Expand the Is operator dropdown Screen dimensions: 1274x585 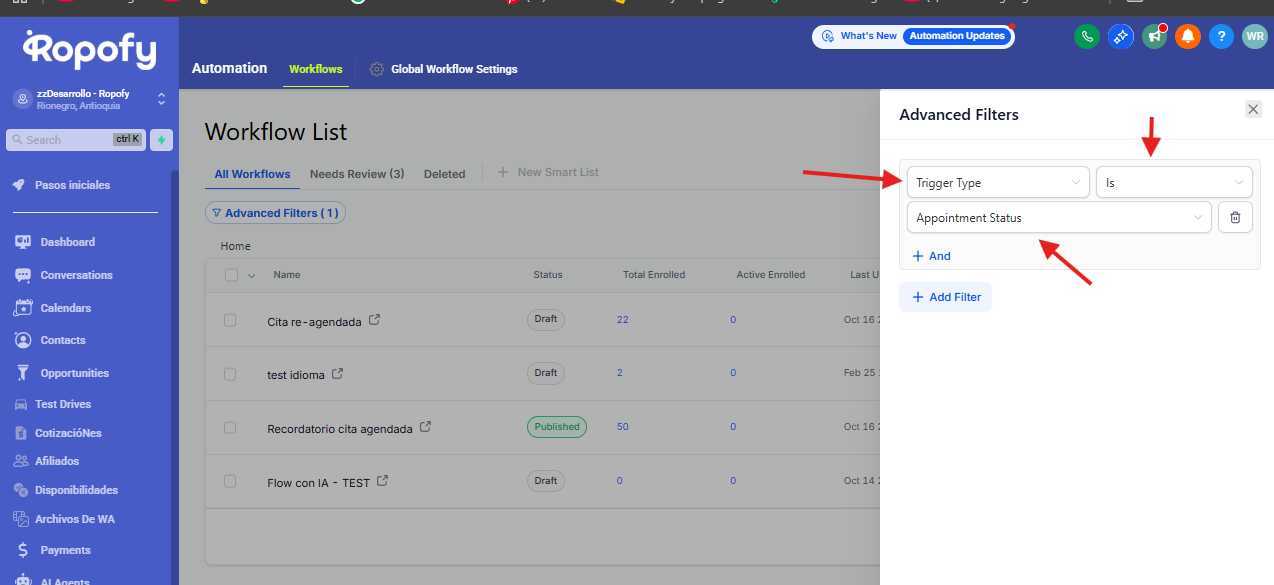[x=1173, y=183]
